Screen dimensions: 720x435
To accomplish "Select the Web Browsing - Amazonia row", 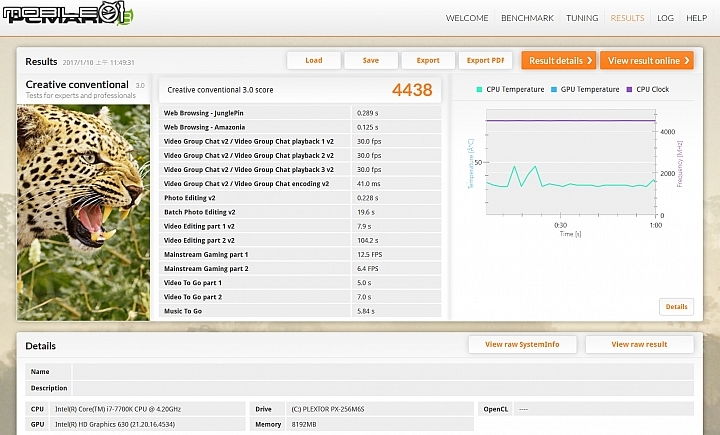I will [300, 127].
